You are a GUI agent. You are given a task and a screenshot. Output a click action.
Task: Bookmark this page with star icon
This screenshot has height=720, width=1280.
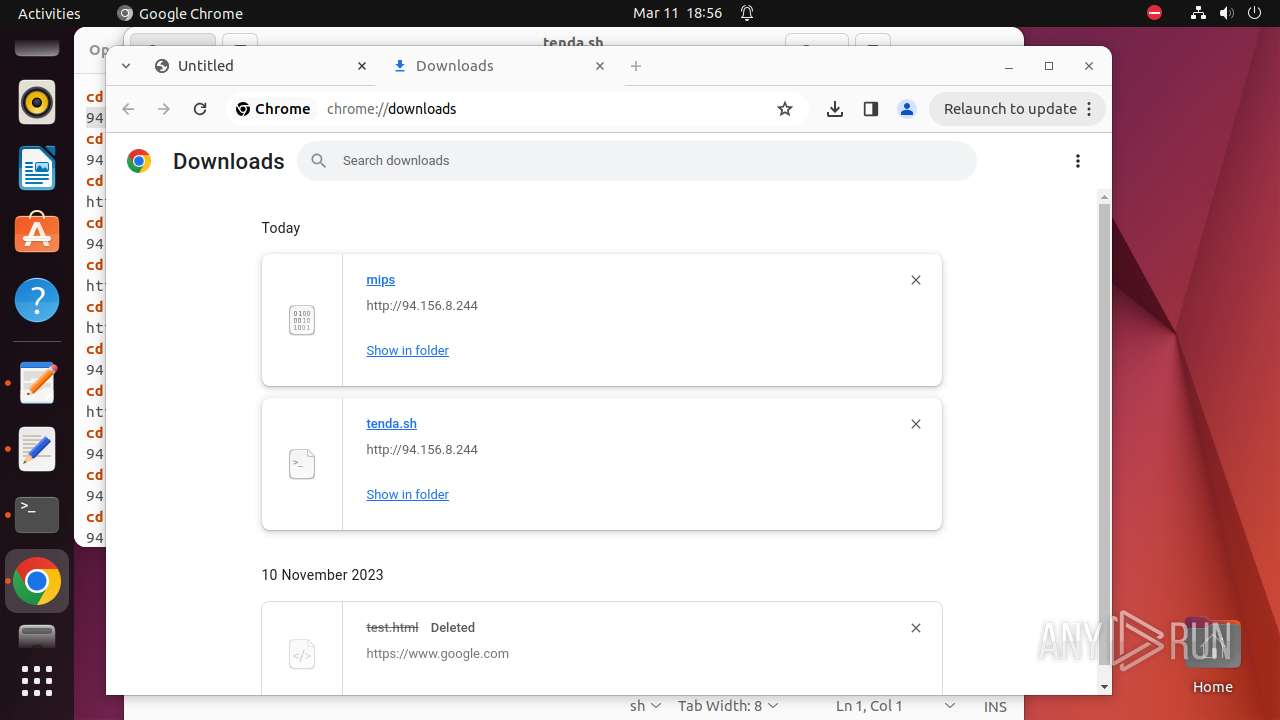785,109
